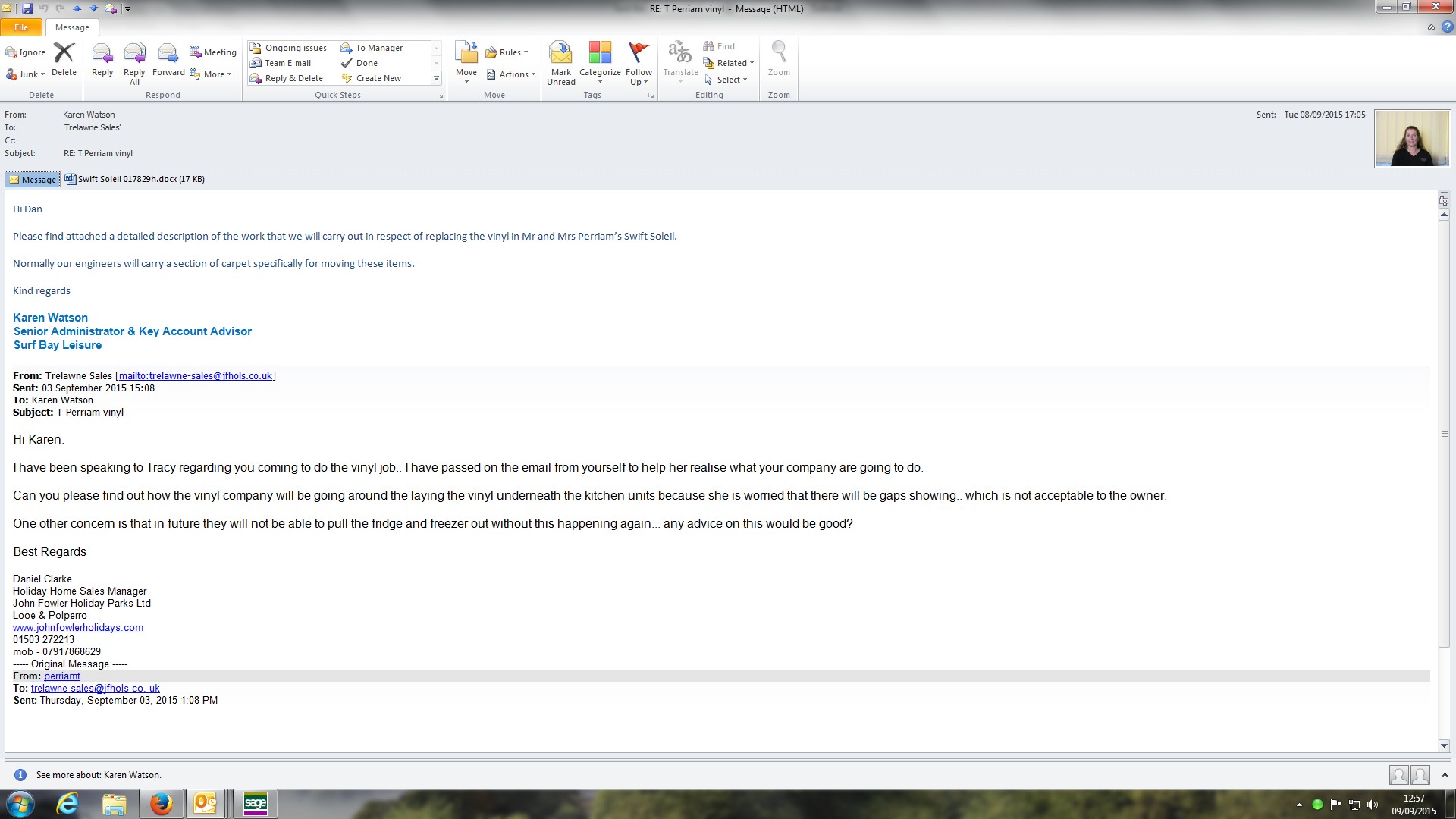This screenshot has width=1456, height=819.
Task: Expand the Quick Steps gallery
Action: pos(436,78)
